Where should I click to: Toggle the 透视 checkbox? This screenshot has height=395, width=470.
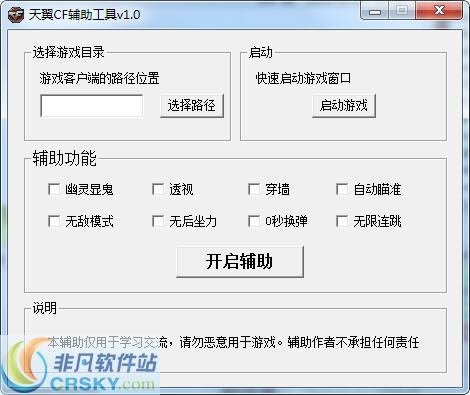(x=158, y=189)
